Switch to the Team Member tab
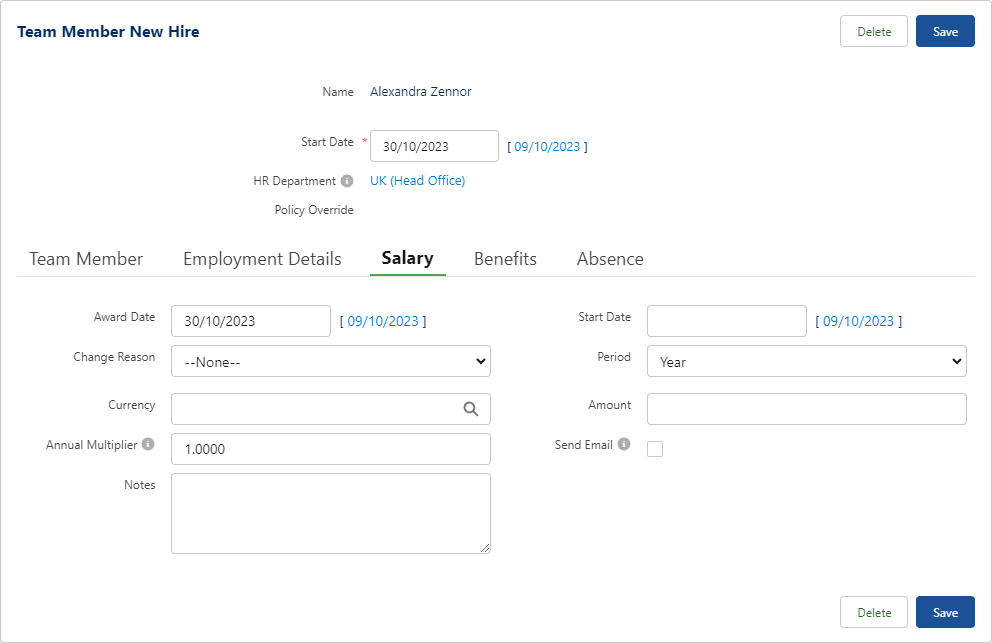Image resolution: width=992 pixels, height=643 pixels. 86,259
